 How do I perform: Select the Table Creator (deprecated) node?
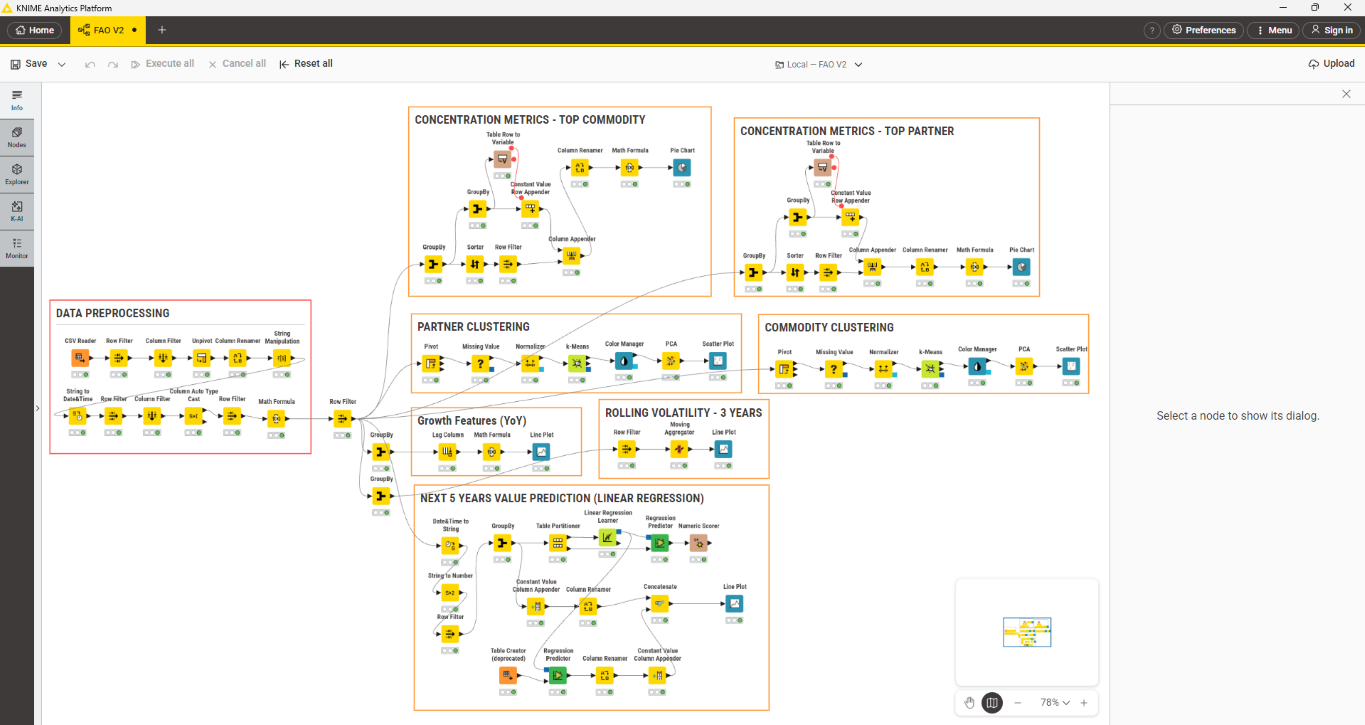coord(508,676)
